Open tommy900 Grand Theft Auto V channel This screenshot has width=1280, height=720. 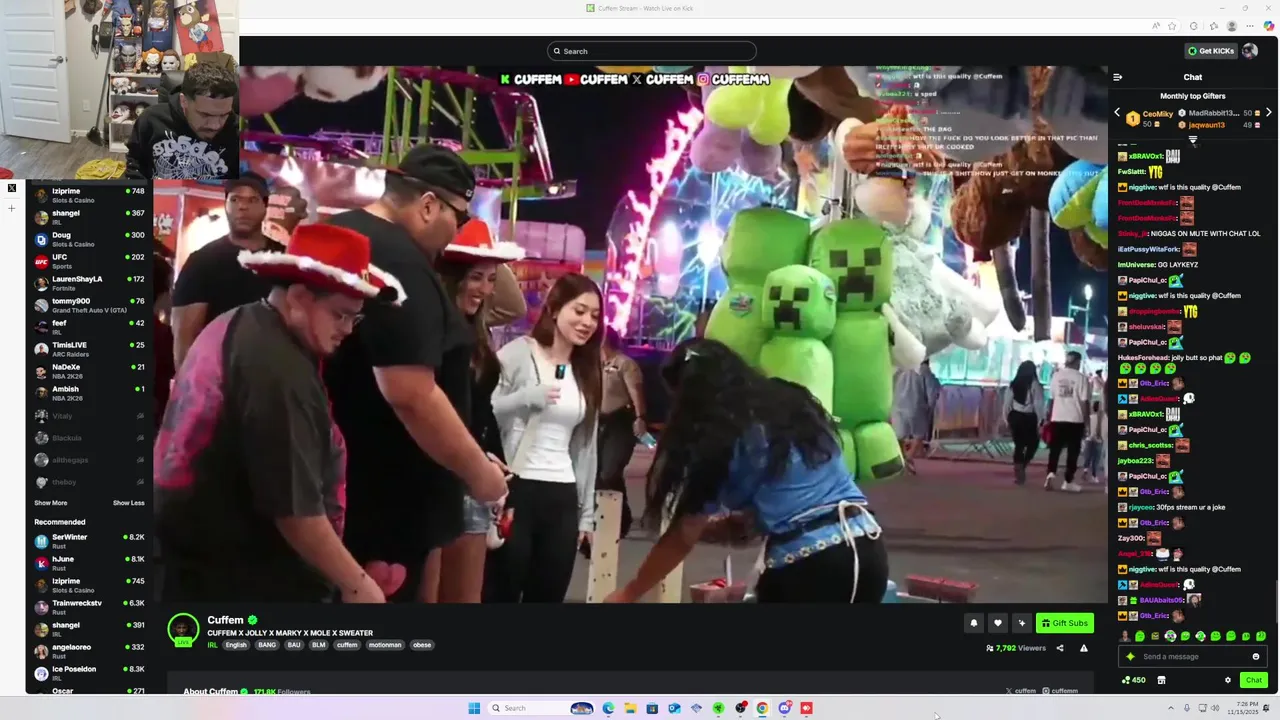click(x=90, y=305)
